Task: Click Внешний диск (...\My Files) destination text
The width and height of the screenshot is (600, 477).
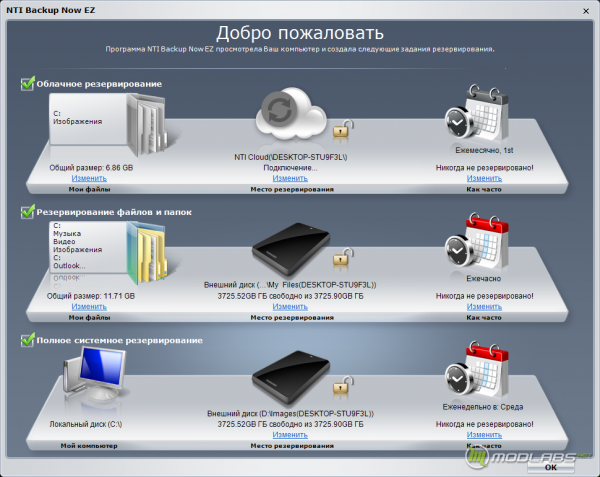Action: click(290, 285)
